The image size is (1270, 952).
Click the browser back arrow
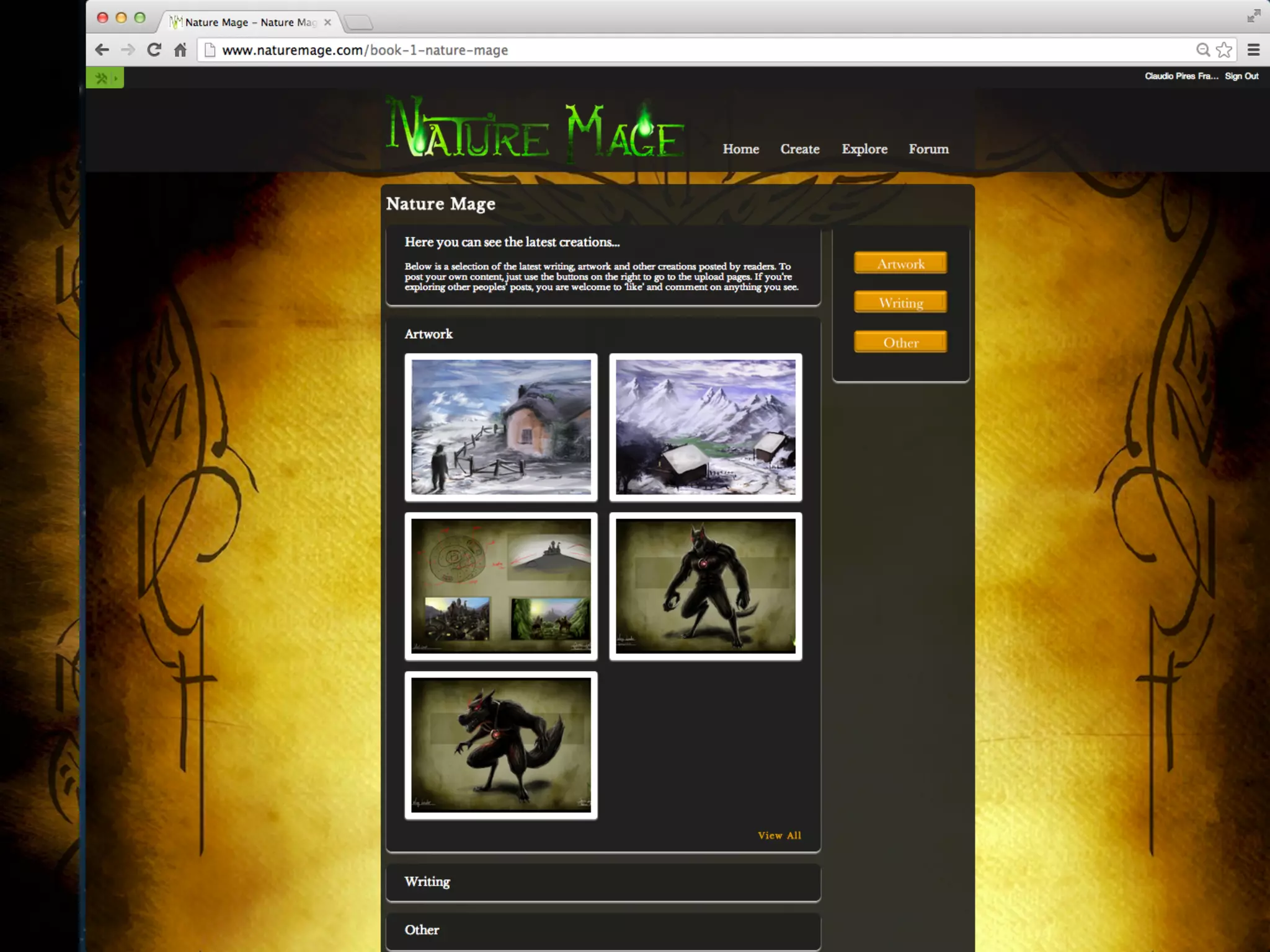coord(102,50)
